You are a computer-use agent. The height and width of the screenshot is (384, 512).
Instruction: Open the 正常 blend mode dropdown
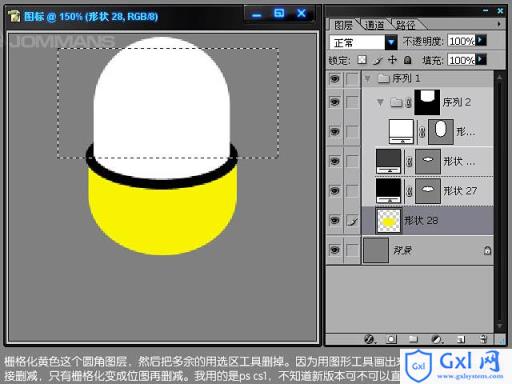click(391, 42)
